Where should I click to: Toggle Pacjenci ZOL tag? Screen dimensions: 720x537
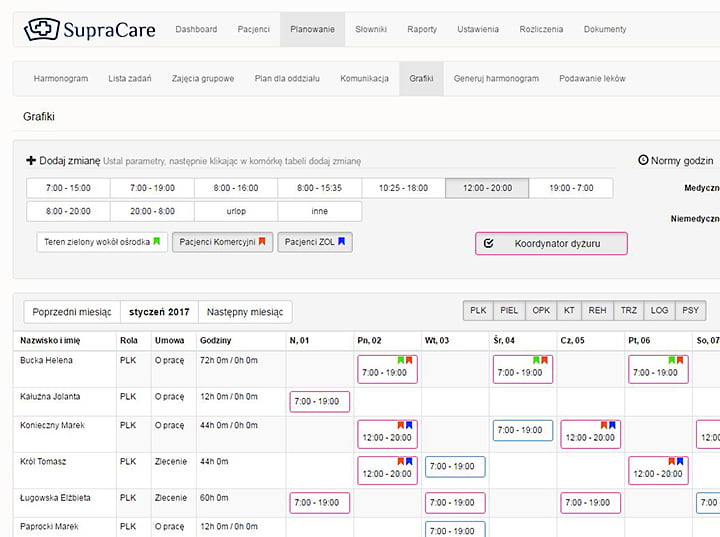click(315, 242)
